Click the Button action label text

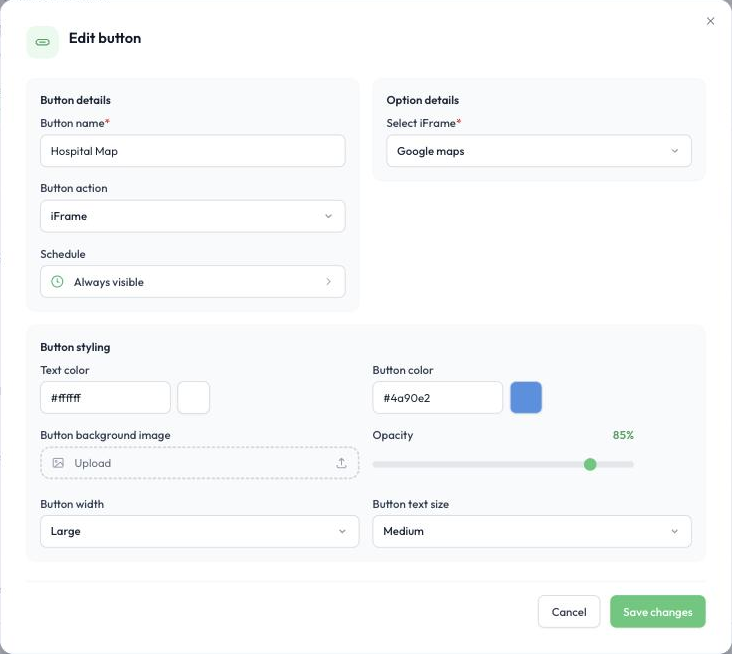coord(74,188)
